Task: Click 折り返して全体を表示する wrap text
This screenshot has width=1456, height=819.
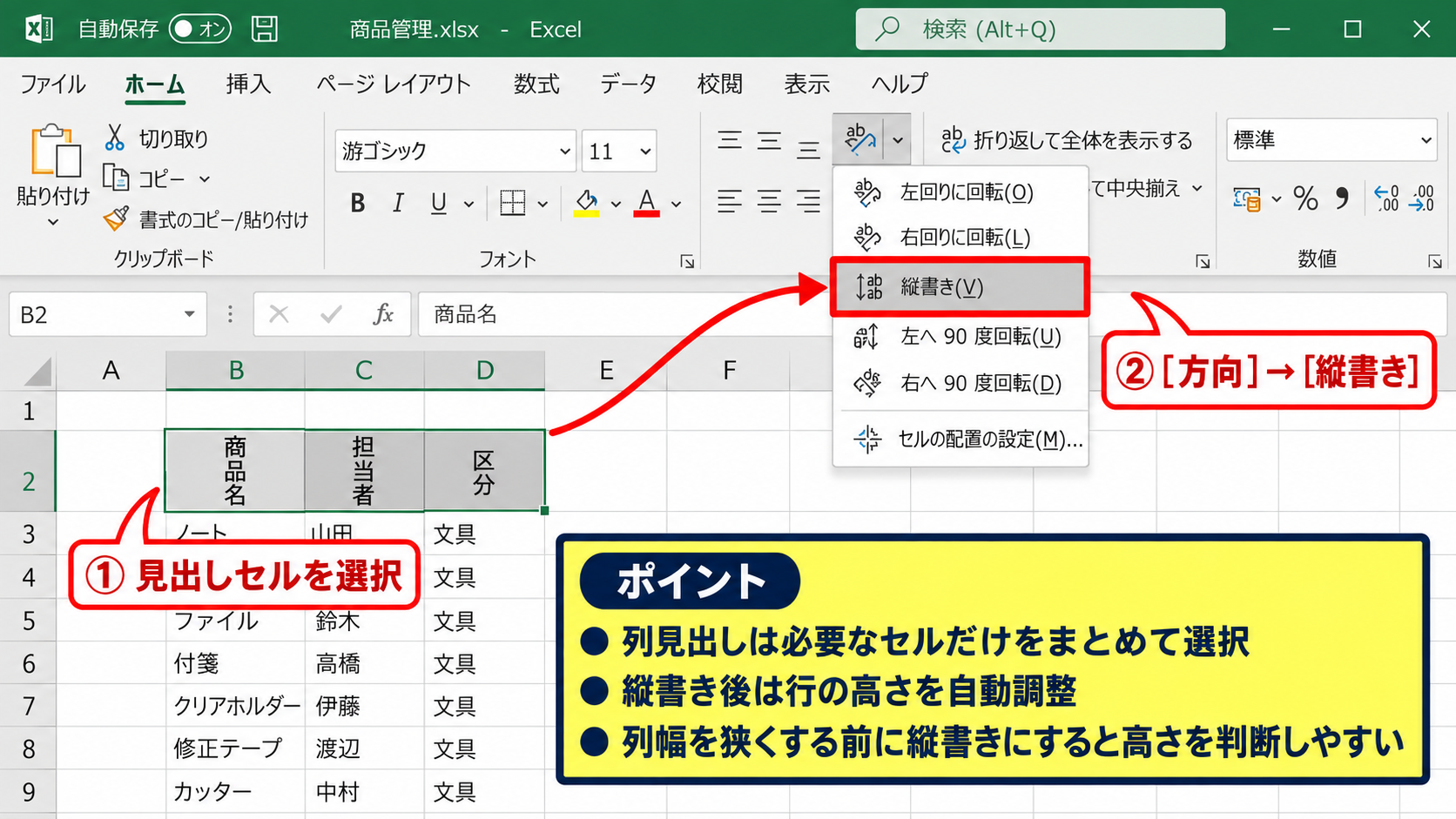Action: tap(1067, 140)
